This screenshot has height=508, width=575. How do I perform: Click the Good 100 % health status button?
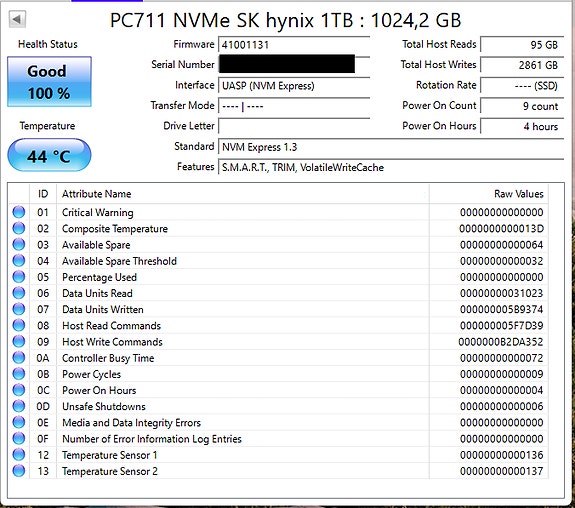click(x=49, y=81)
